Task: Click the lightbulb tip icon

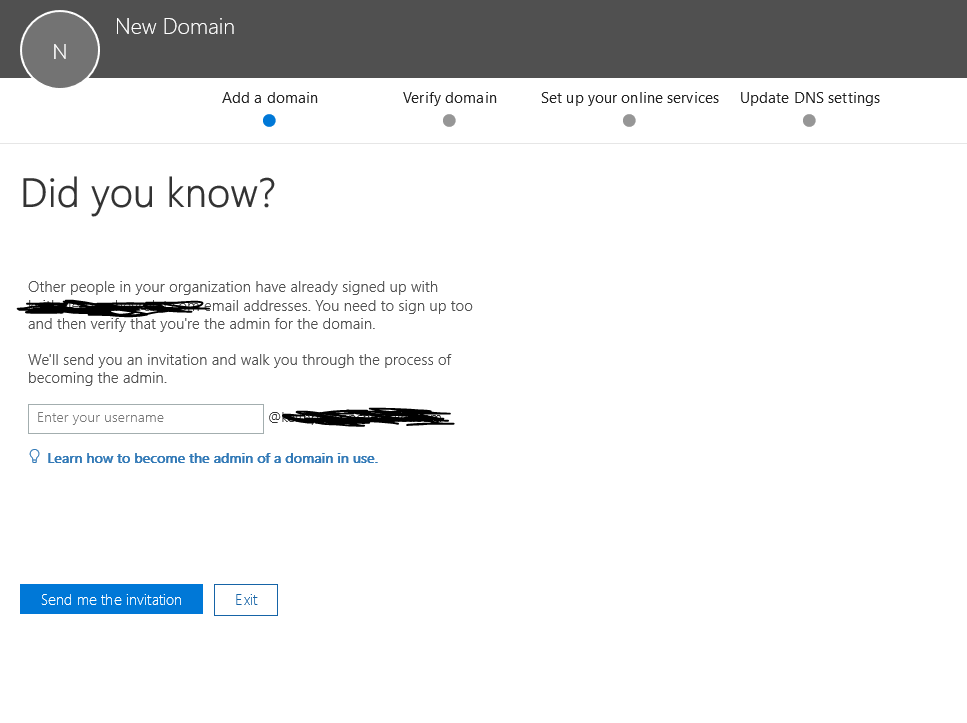Action: point(35,457)
